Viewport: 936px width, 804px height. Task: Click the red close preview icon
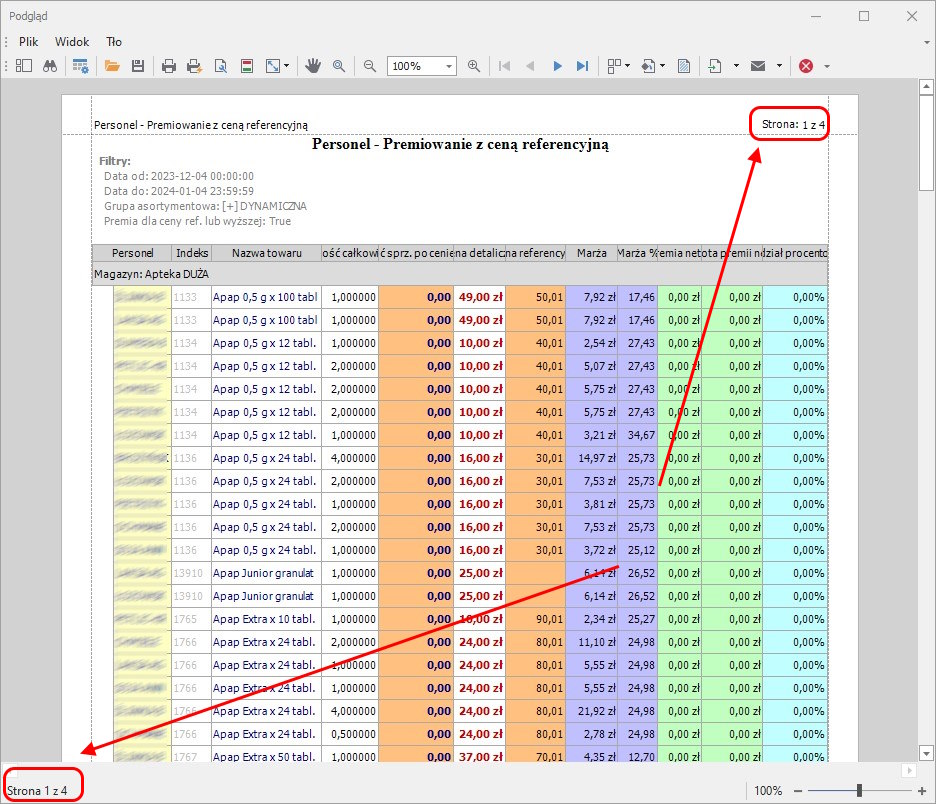click(x=806, y=66)
